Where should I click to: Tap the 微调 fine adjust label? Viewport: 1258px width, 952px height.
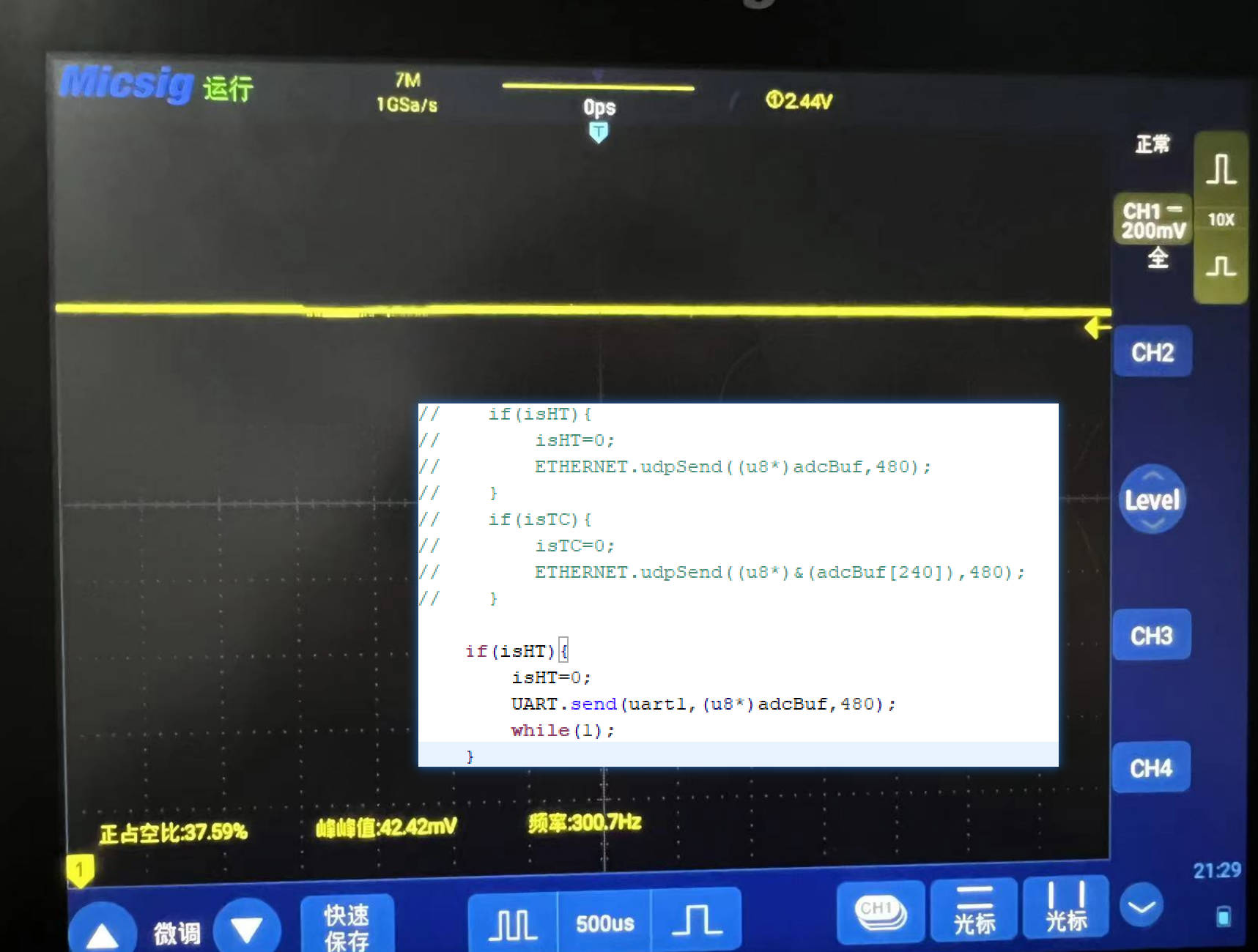(177, 933)
